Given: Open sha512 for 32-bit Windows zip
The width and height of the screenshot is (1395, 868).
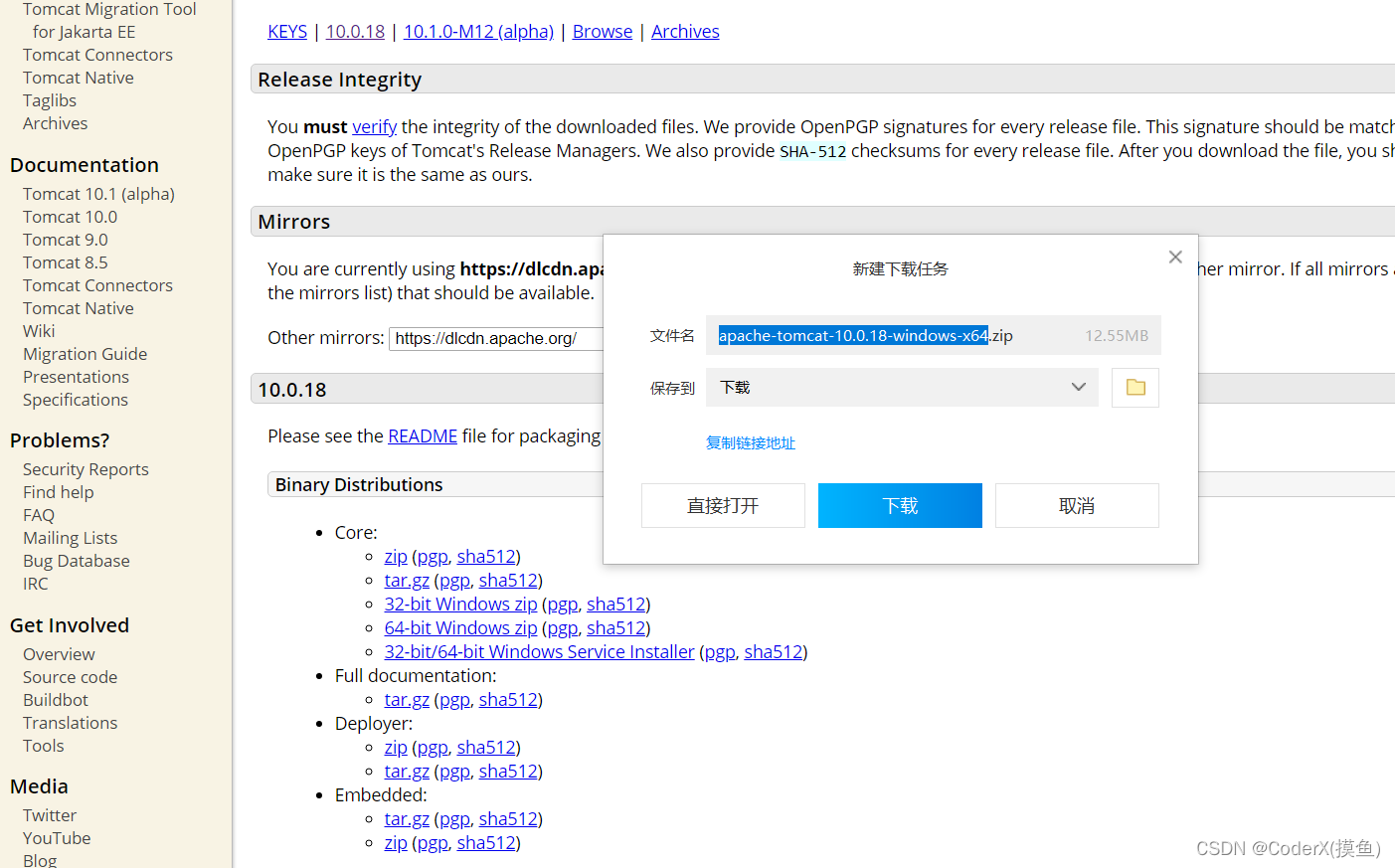Looking at the screenshot, I should [615, 604].
